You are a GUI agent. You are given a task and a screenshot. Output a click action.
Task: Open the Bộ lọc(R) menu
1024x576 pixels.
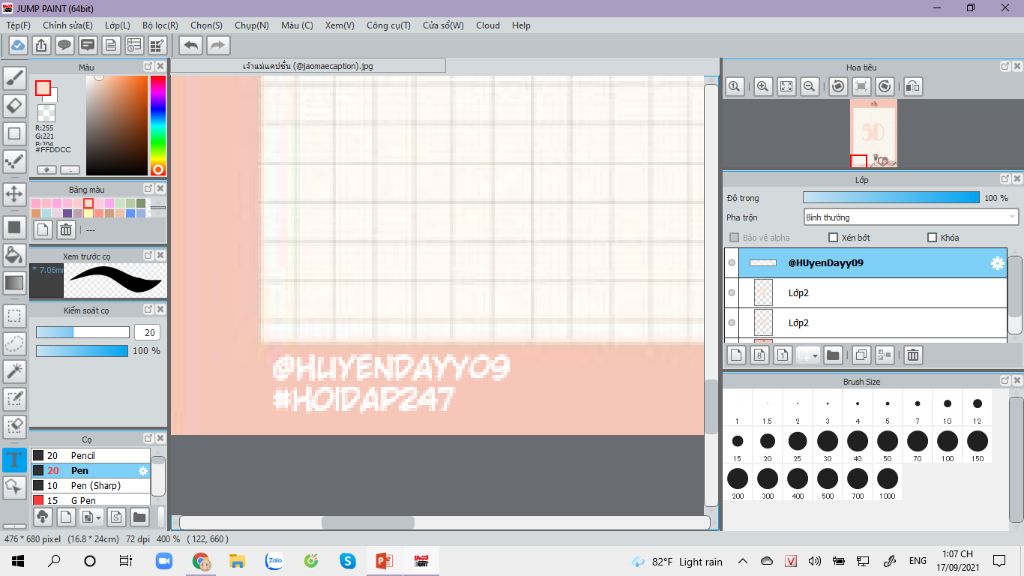coord(160,25)
